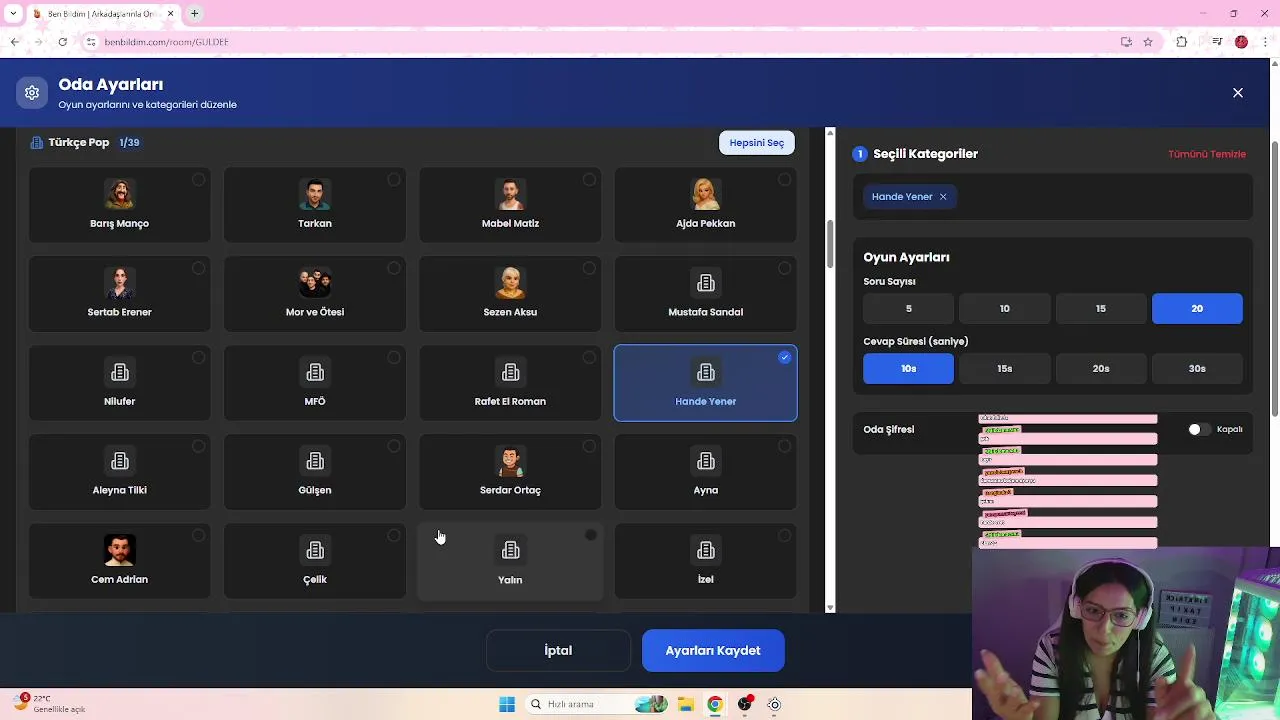This screenshot has height=720, width=1280.
Task: Click Yalın category icon
Action: [510, 550]
